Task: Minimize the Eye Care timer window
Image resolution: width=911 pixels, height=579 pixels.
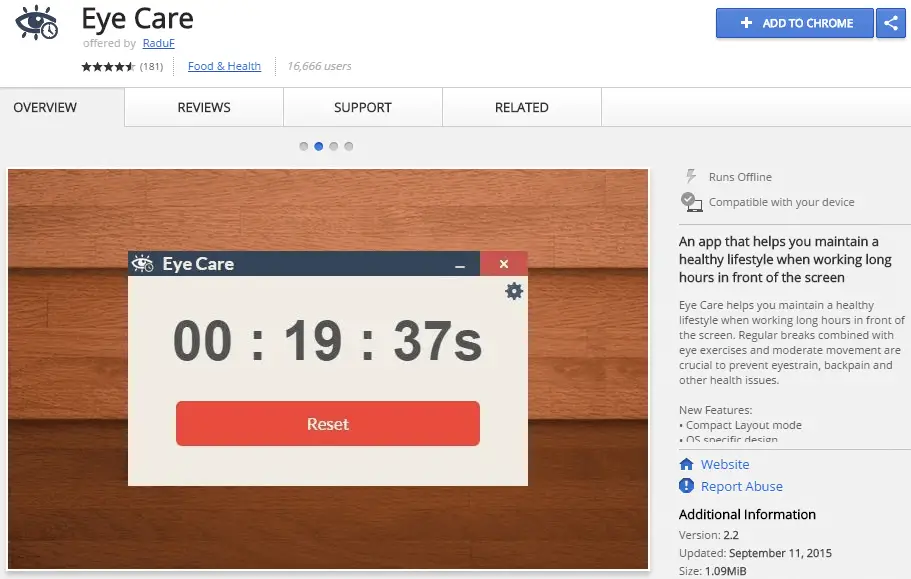Action: pyautogui.click(x=460, y=265)
